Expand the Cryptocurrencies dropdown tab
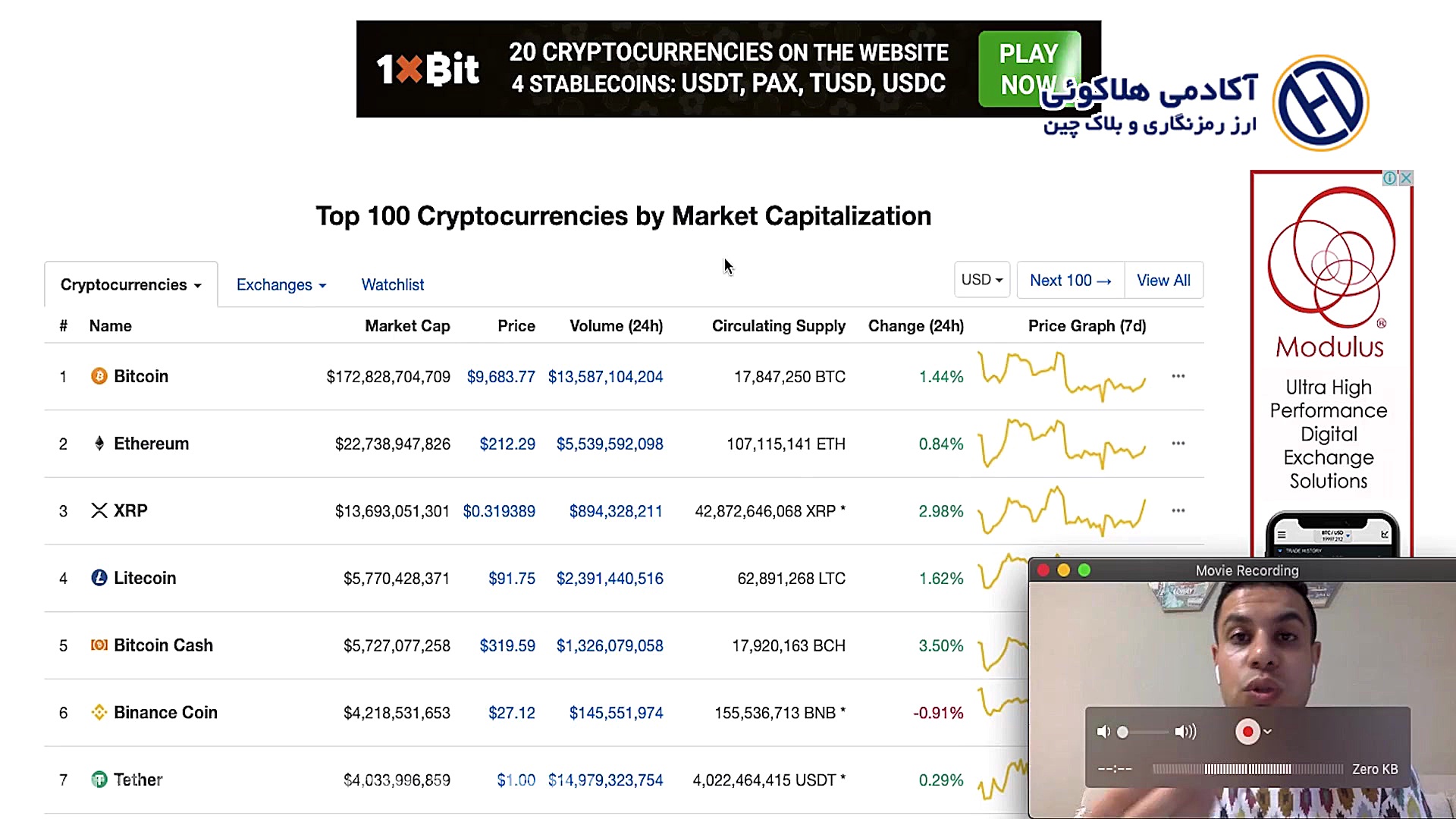The width and height of the screenshot is (1456, 819). (131, 284)
